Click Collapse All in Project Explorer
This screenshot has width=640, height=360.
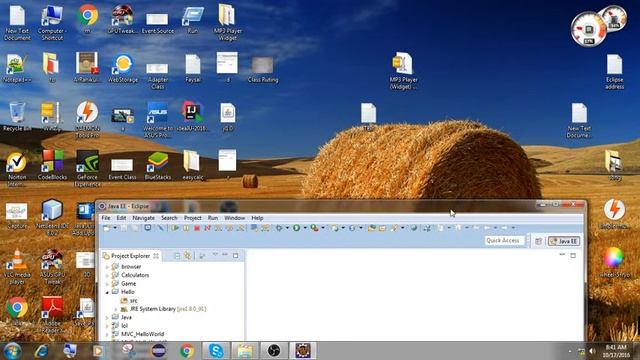tap(177, 256)
